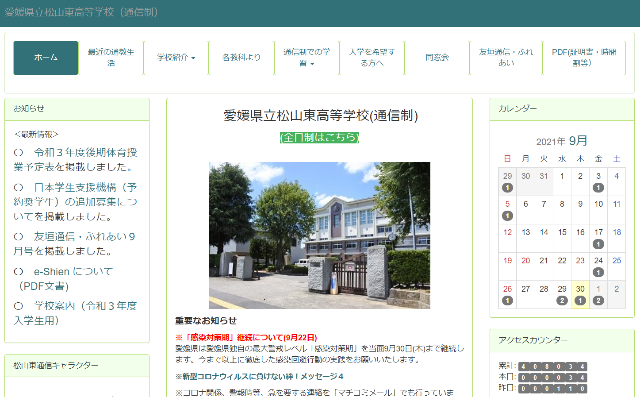Click the 愛媛県立松山東高等学校(通信制) main heading
The image size is (640, 397).
click(320, 116)
